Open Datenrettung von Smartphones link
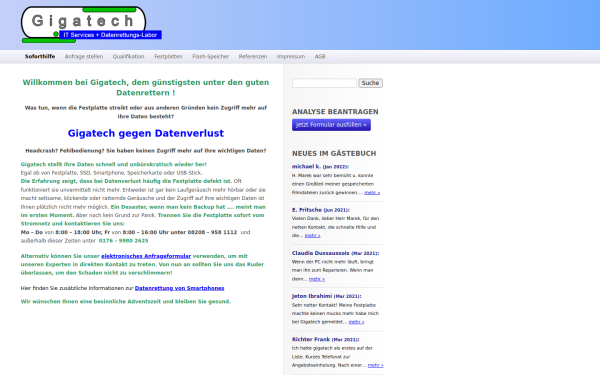 click(179, 288)
